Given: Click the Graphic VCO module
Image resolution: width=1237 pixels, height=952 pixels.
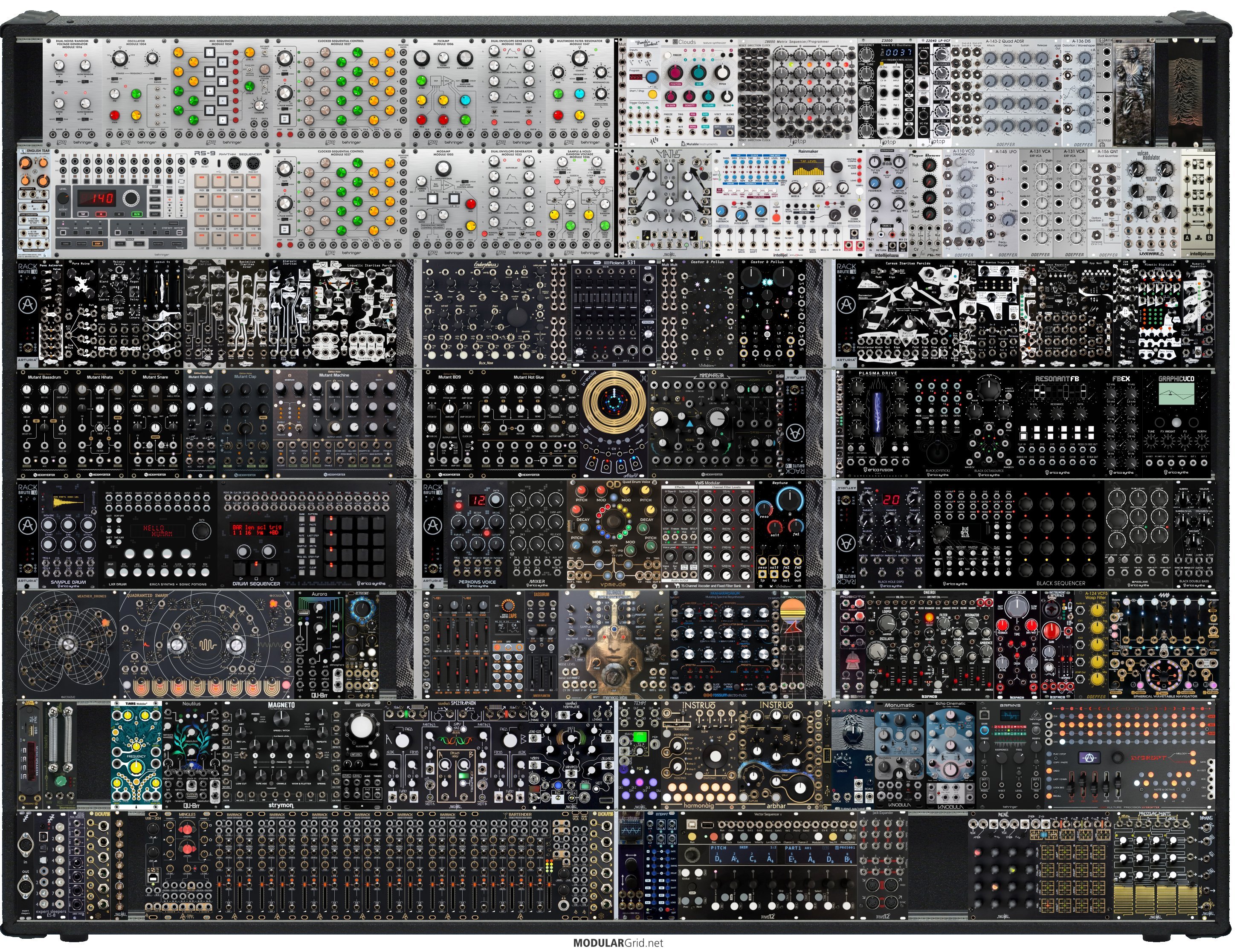Looking at the screenshot, I should 1176,424.
